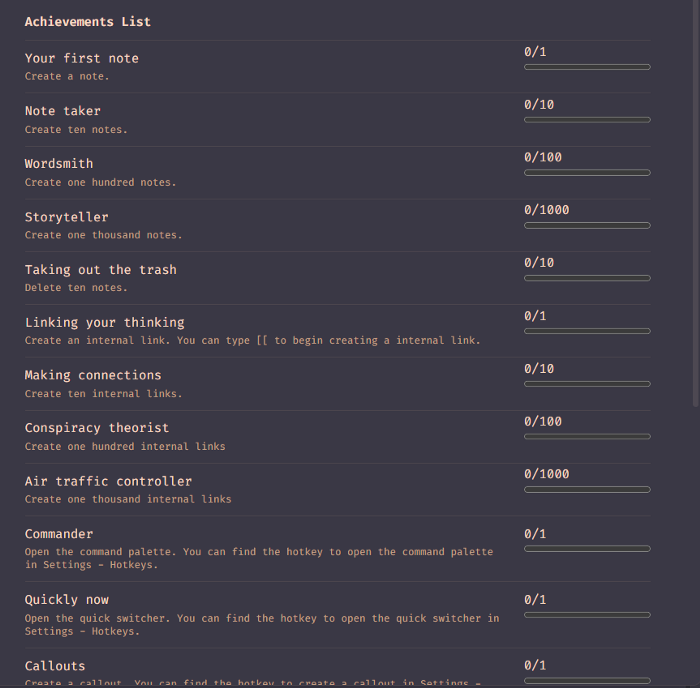Click the Taking out the trash progress bar
This screenshot has height=688, width=700.
tap(587, 278)
